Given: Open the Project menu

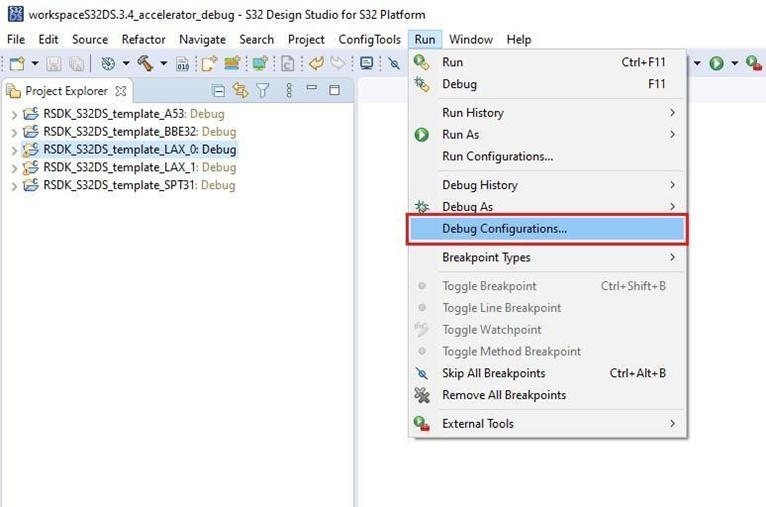Looking at the screenshot, I should tap(306, 40).
